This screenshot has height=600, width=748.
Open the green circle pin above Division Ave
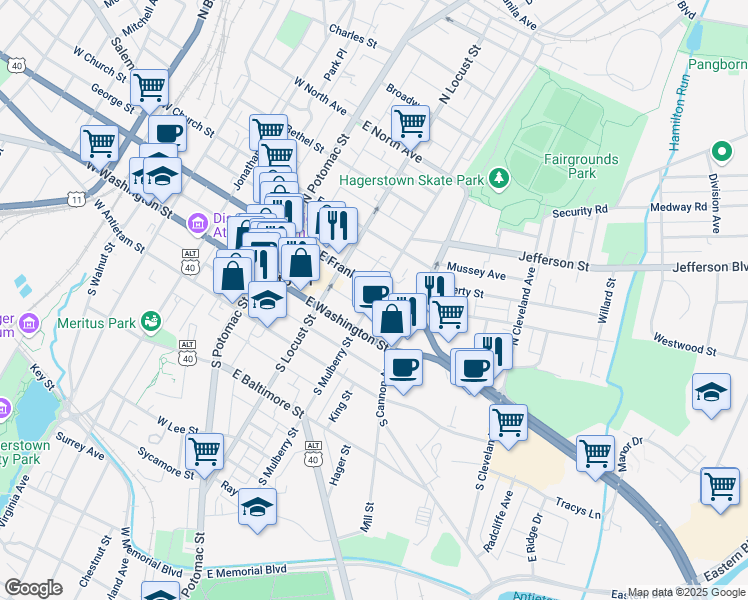click(722, 153)
